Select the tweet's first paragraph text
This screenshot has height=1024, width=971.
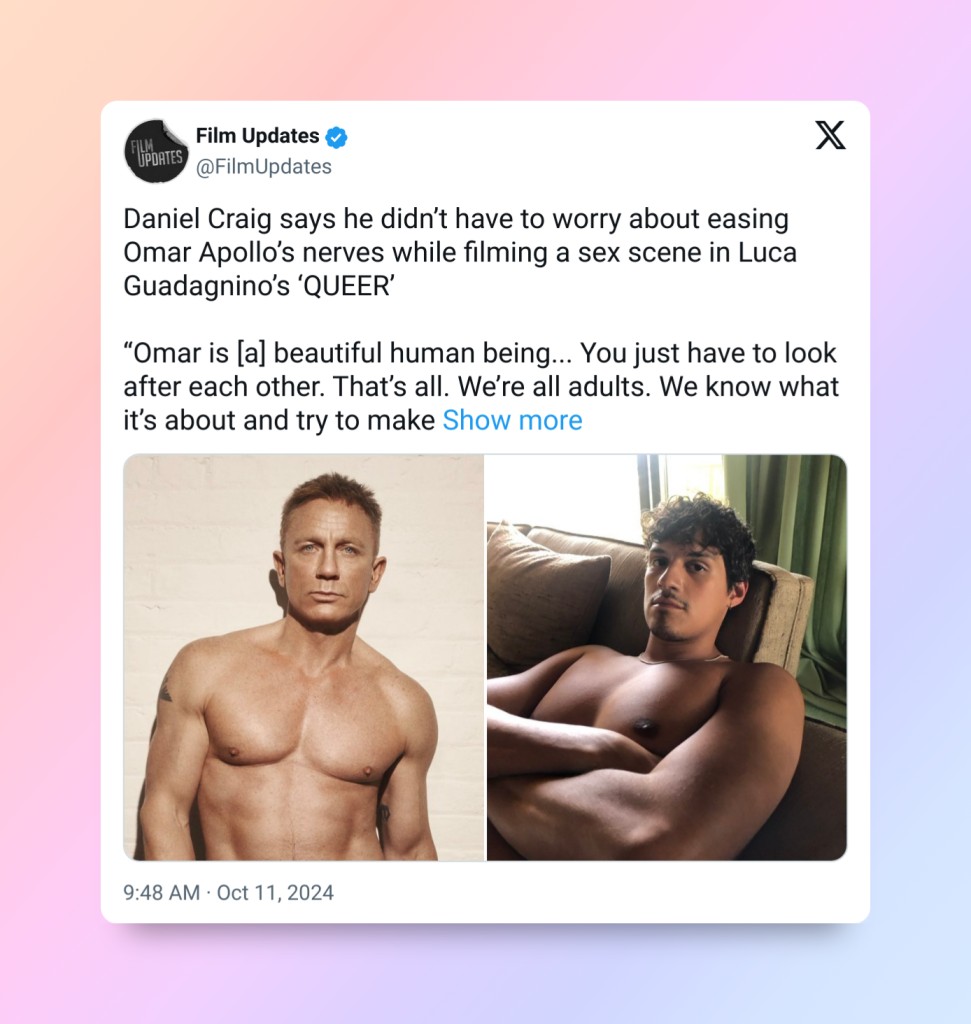(x=460, y=252)
